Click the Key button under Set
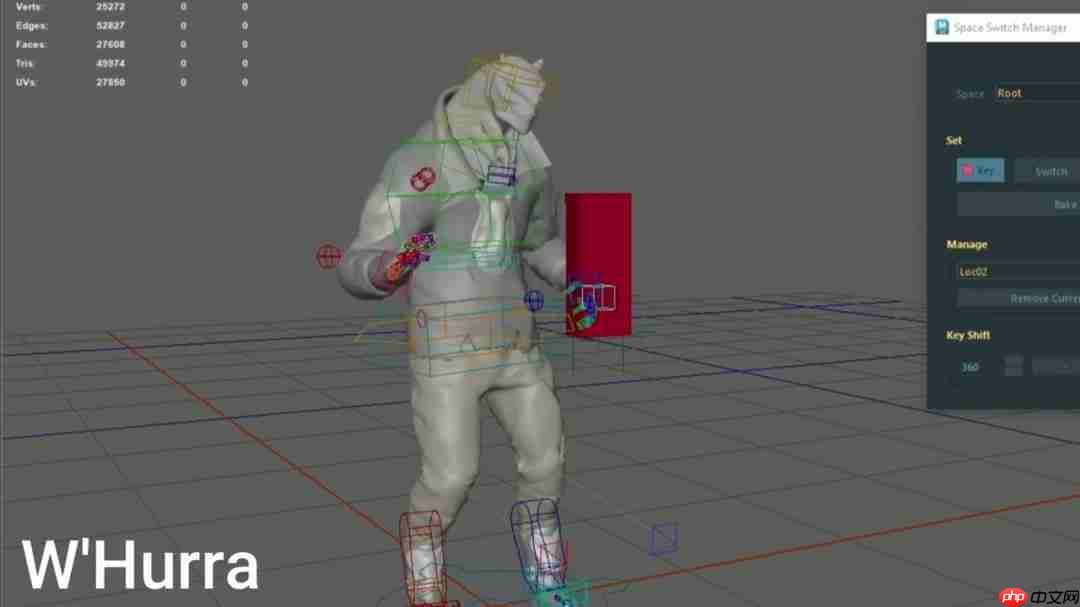Screen dimensions: 1080x607 [x=979, y=170]
